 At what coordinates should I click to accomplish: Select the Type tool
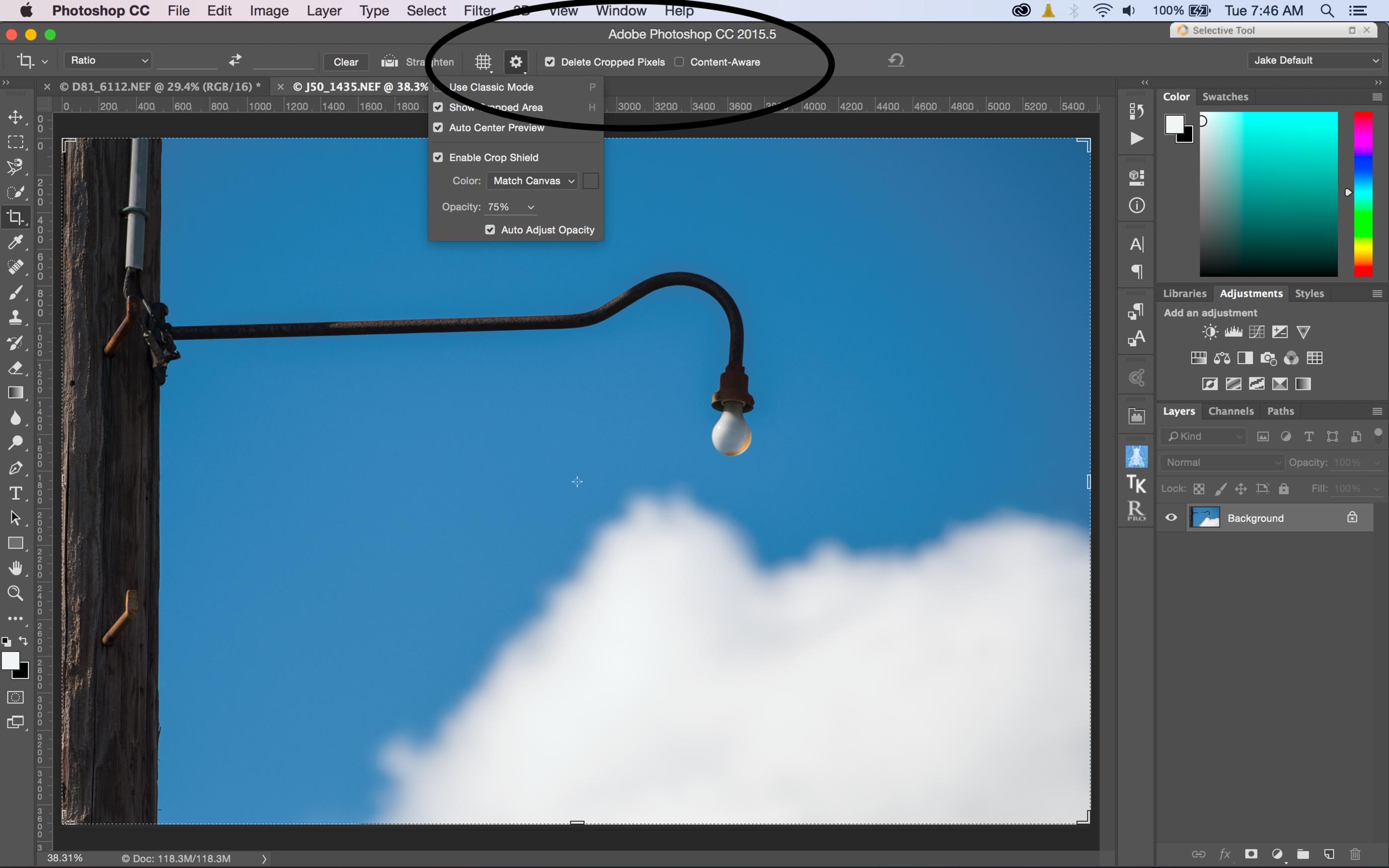click(14, 493)
